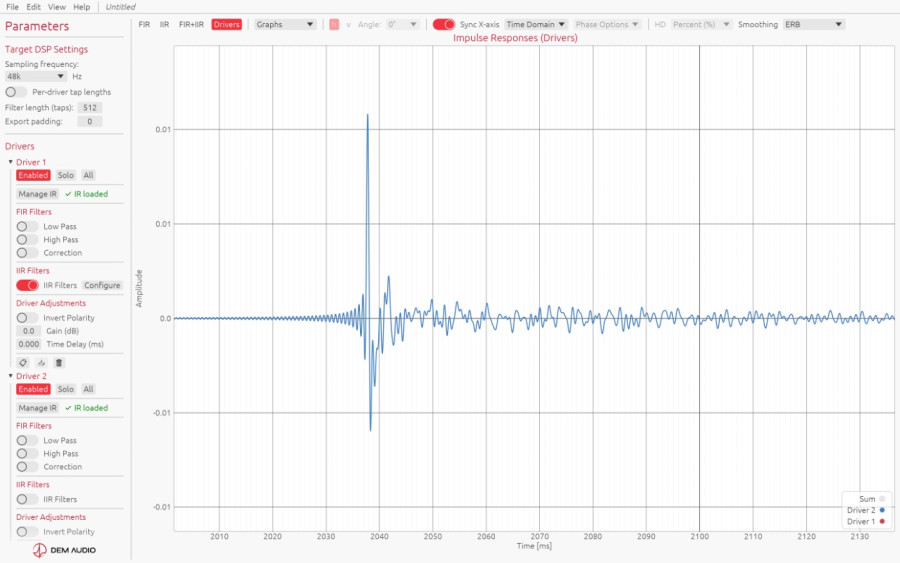Image resolution: width=900 pixels, height=563 pixels.
Task: Select the horizontal 'h' orientation button
Action: [334, 24]
